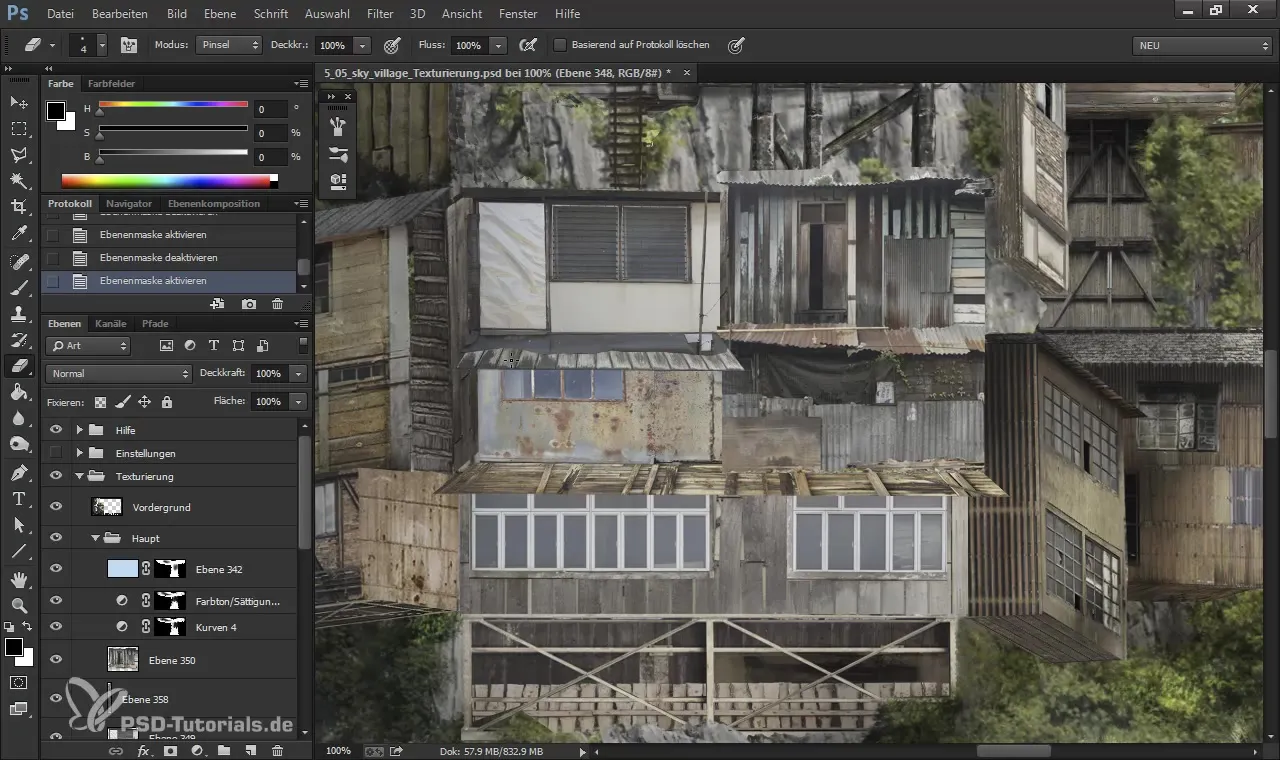
Task: Hide the Texturierung group
Action: [x=56, y=476]
